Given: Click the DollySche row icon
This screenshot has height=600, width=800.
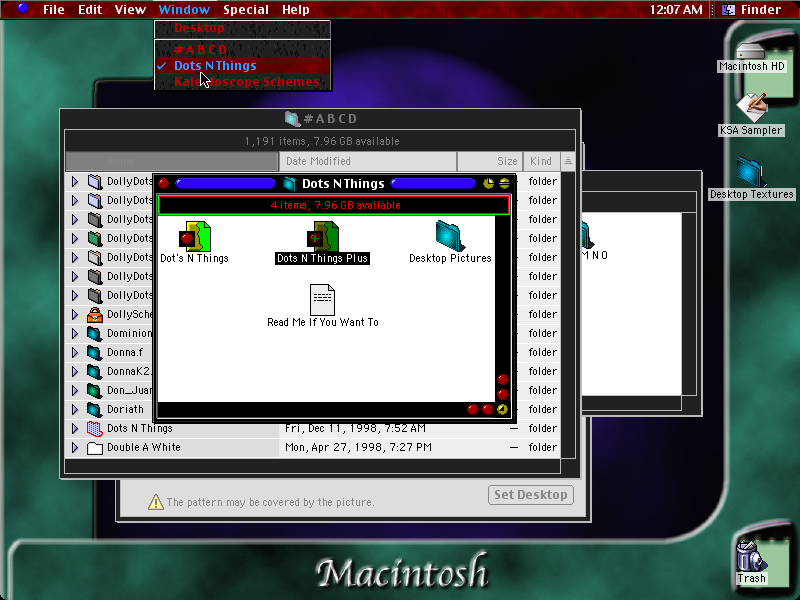Looking at the screenshot, I should point(95,315).
